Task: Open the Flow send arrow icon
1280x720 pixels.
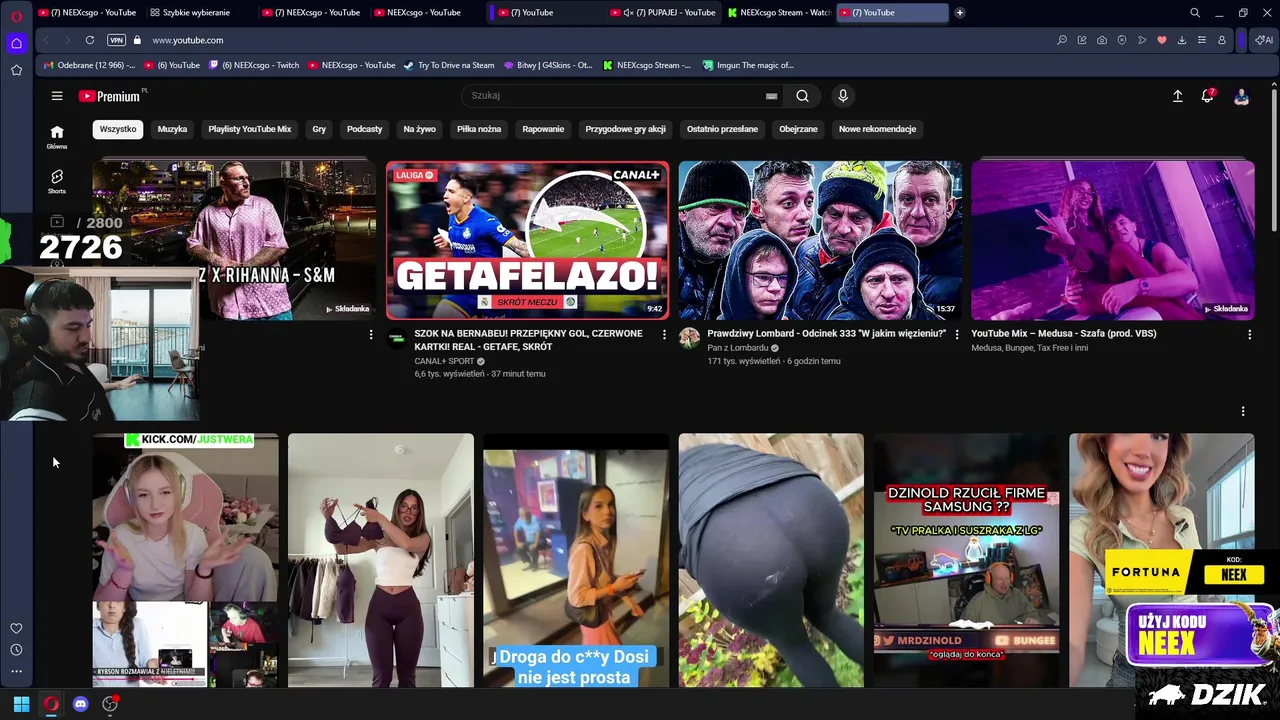Action: [1142, 40]
